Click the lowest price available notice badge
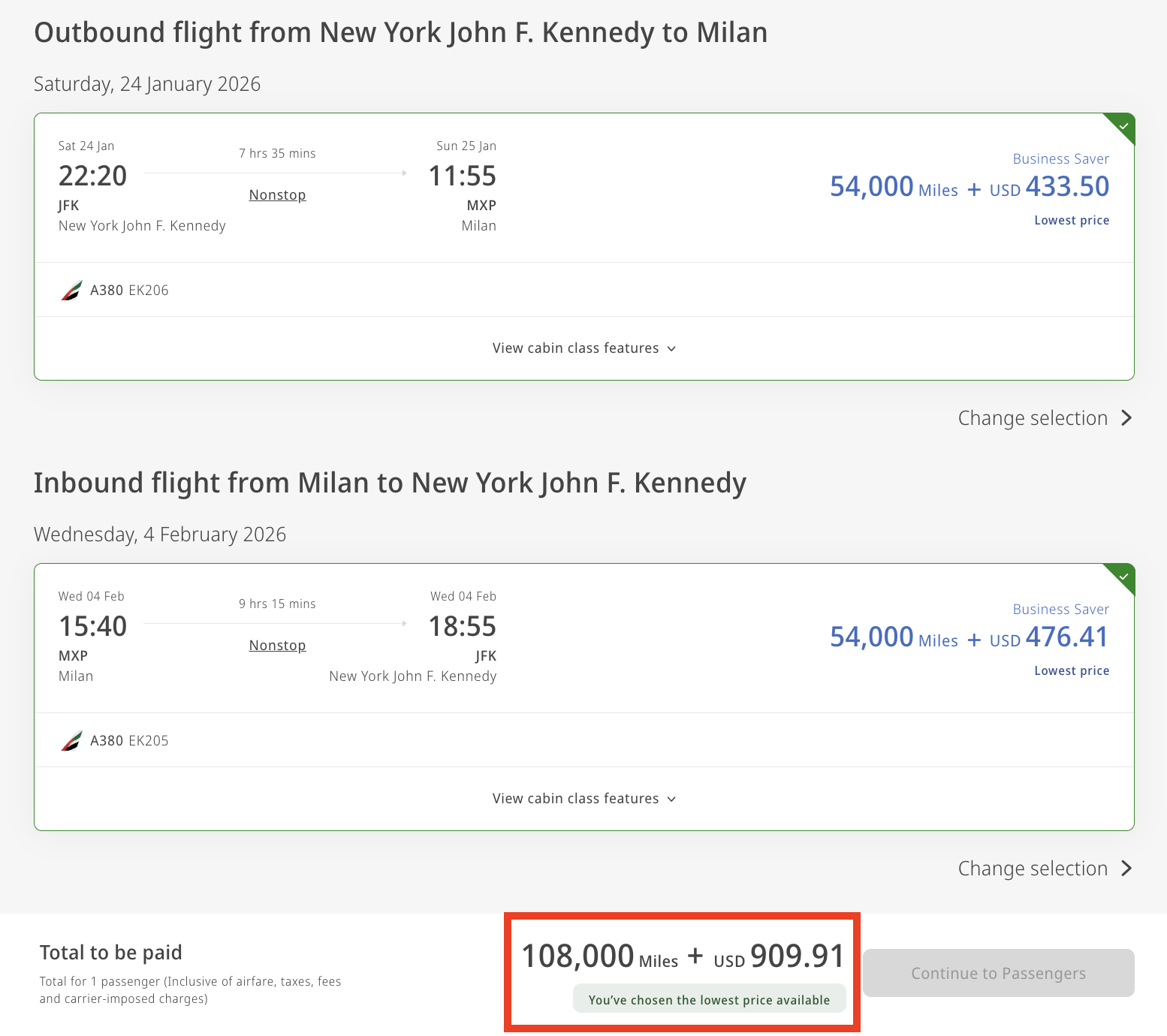The height and width of the screenshot is (1036, 1167). click(x=709, y=1000)
